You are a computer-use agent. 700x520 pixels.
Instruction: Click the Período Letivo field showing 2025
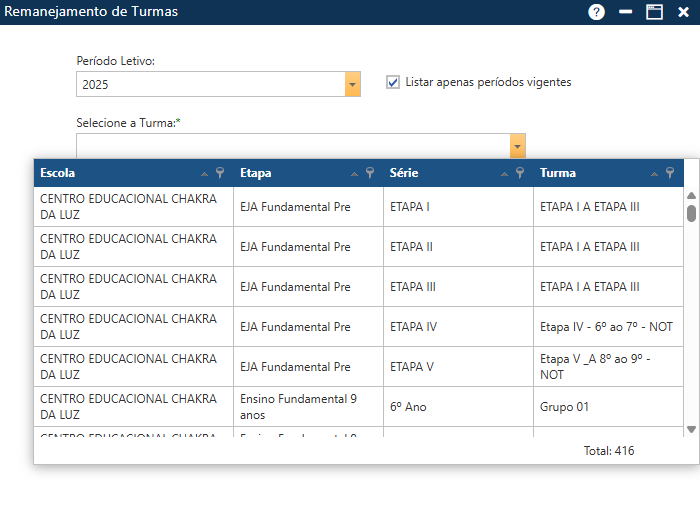(210, 85)
